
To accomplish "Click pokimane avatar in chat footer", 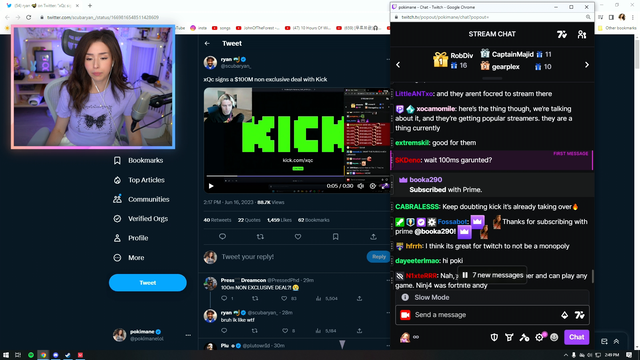I will pos(405,337).
